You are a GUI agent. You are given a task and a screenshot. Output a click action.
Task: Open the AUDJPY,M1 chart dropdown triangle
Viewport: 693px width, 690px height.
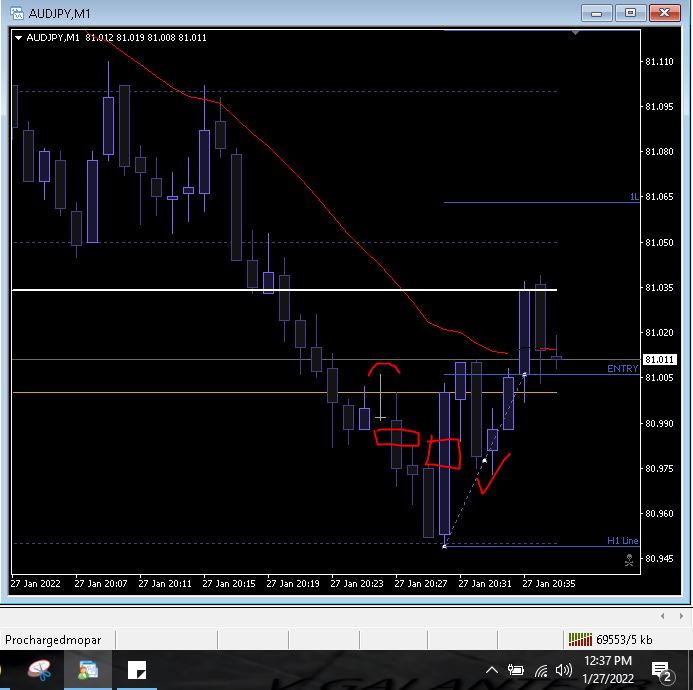click(19, 38)
